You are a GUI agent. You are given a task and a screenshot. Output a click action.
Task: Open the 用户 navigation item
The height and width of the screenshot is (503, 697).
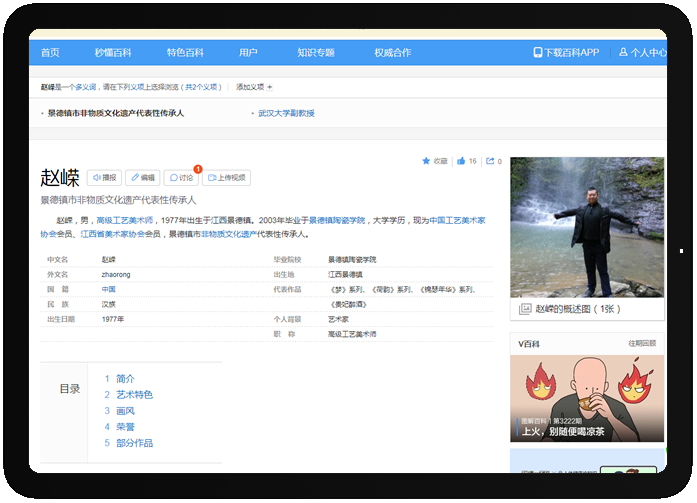[248, 52]
